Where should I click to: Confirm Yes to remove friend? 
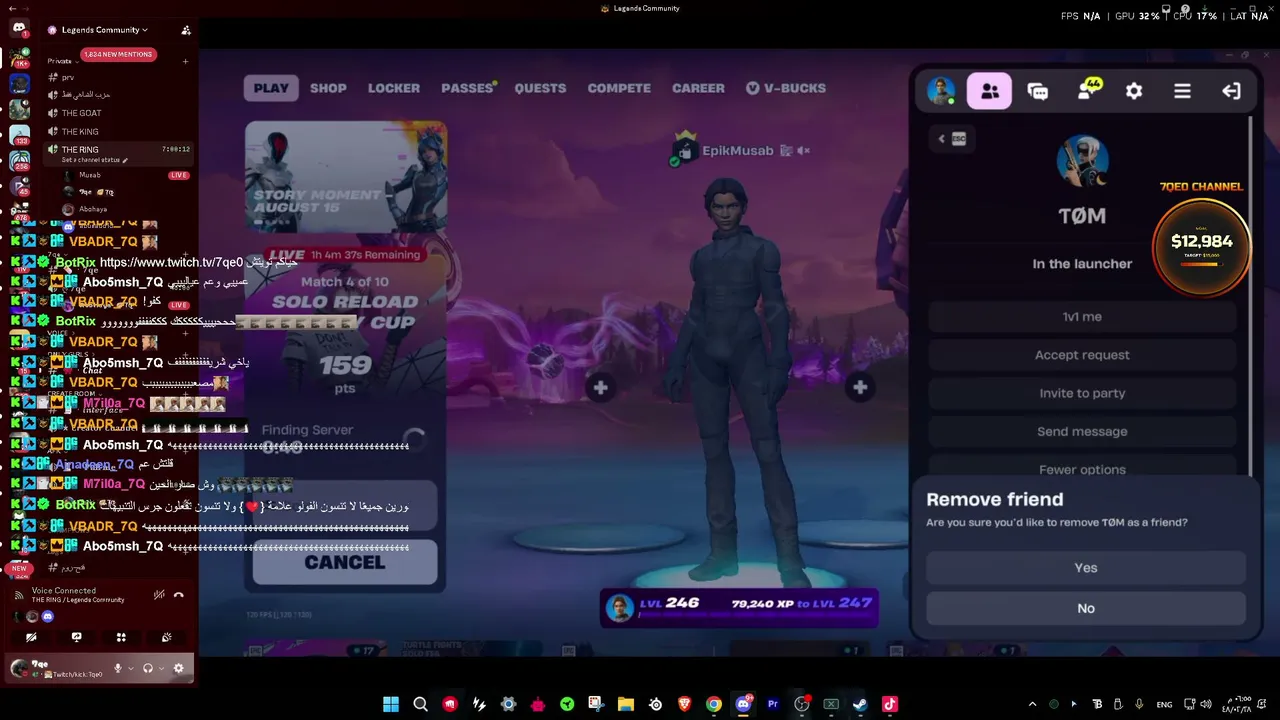pyautogui.click(x=1086, y=568)
